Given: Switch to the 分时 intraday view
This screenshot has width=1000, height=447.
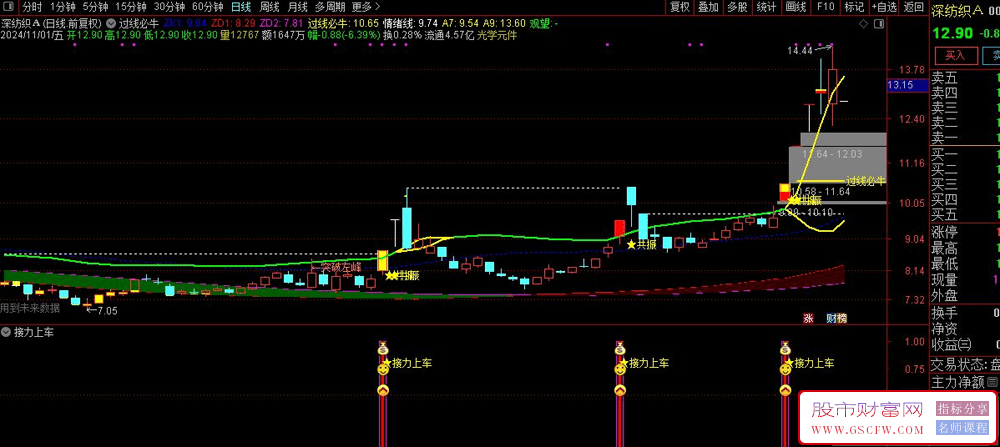Looking at the screenshot, I should coord(32,7).
